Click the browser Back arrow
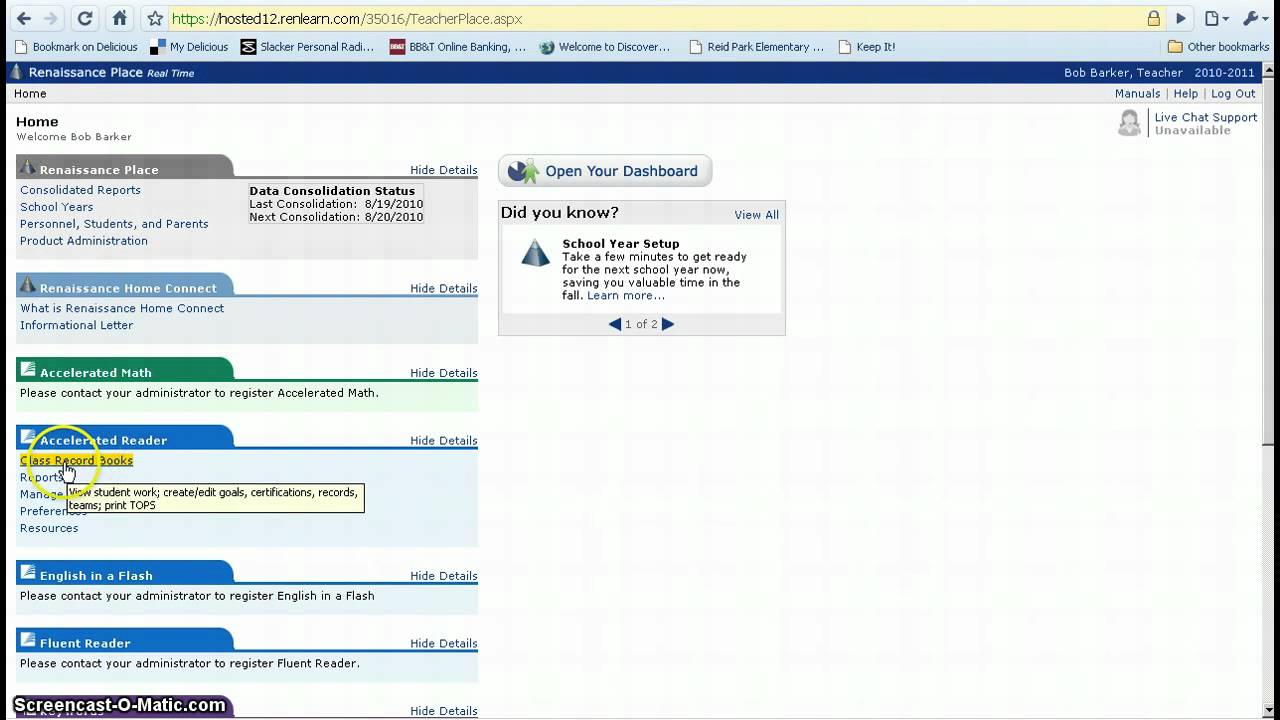 pyautogui.click(x=24, y=18)
